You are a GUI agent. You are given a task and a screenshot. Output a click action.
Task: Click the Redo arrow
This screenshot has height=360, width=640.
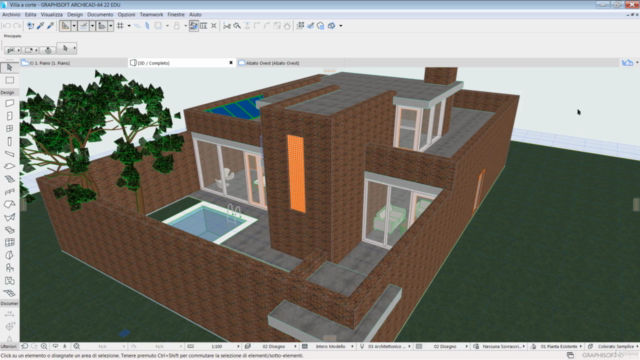pyautogui.click(x=17, y=26)
